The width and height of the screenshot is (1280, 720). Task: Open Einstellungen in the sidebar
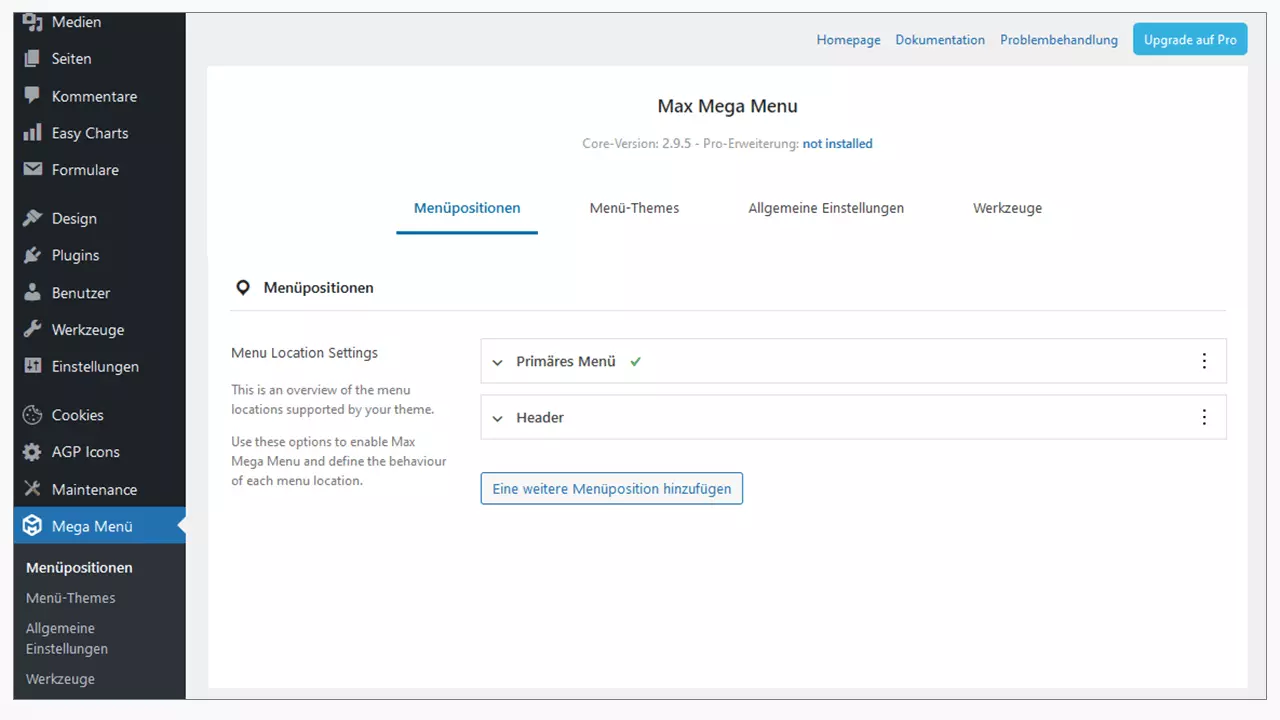coord(95,366)
